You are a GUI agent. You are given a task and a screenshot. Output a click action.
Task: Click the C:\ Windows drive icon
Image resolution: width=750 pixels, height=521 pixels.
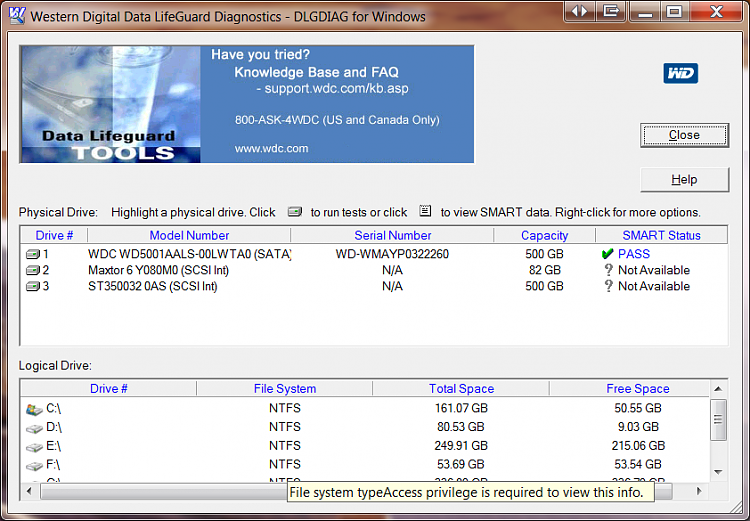tap(34, 410)
